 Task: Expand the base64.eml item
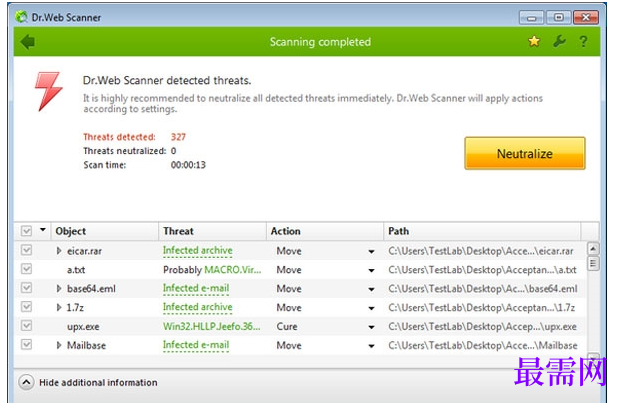tap(59, 288)
